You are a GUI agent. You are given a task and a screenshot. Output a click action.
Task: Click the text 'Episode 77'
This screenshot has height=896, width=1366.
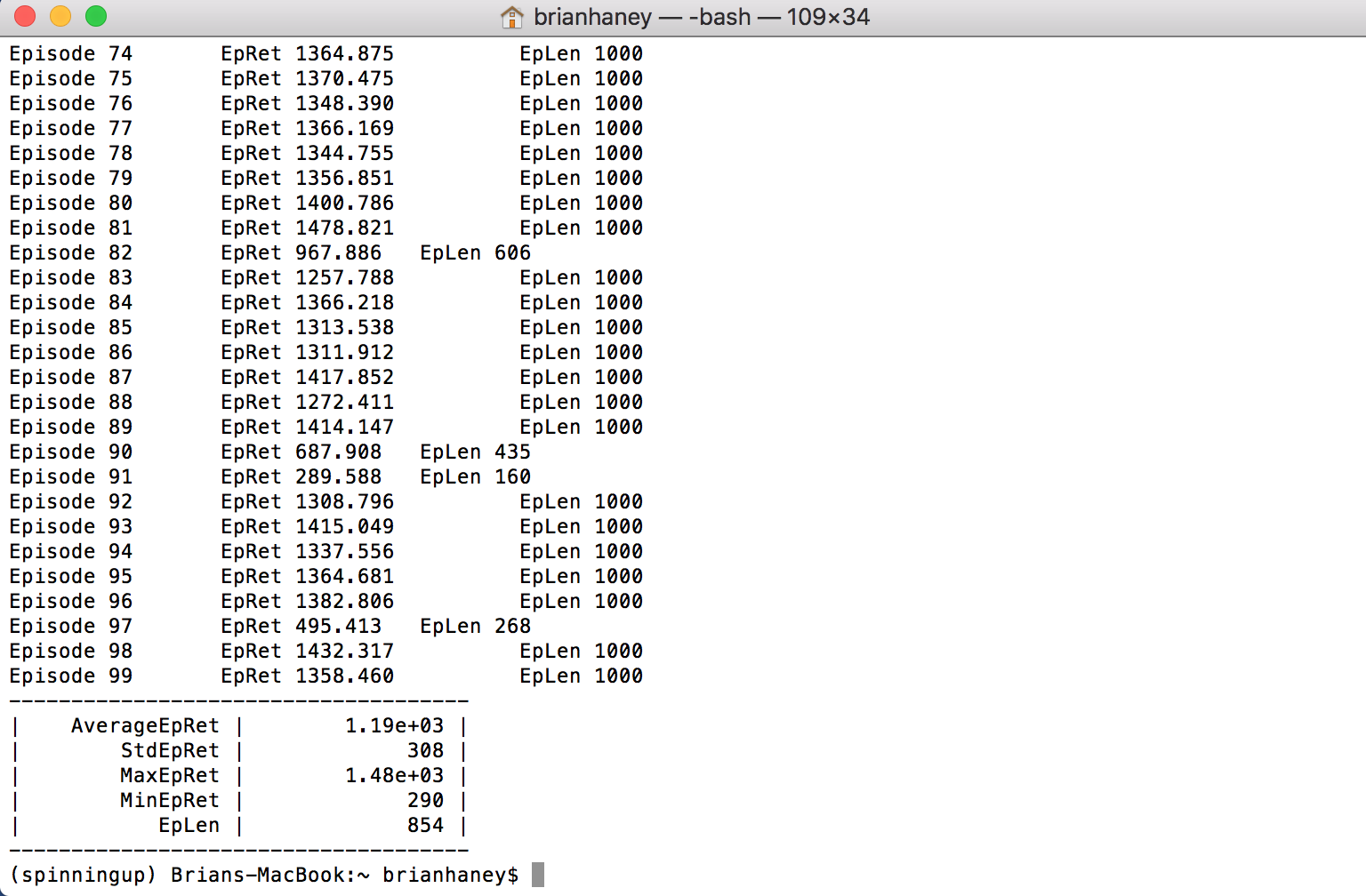[x=71, y=128]
